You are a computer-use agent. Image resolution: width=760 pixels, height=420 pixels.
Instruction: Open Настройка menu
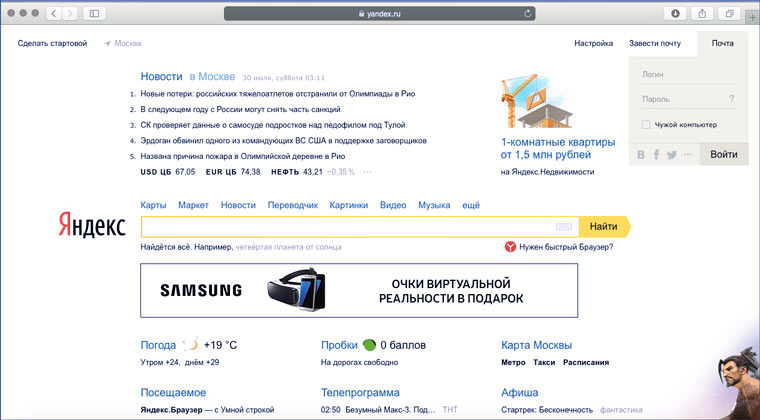click(594, 44)
